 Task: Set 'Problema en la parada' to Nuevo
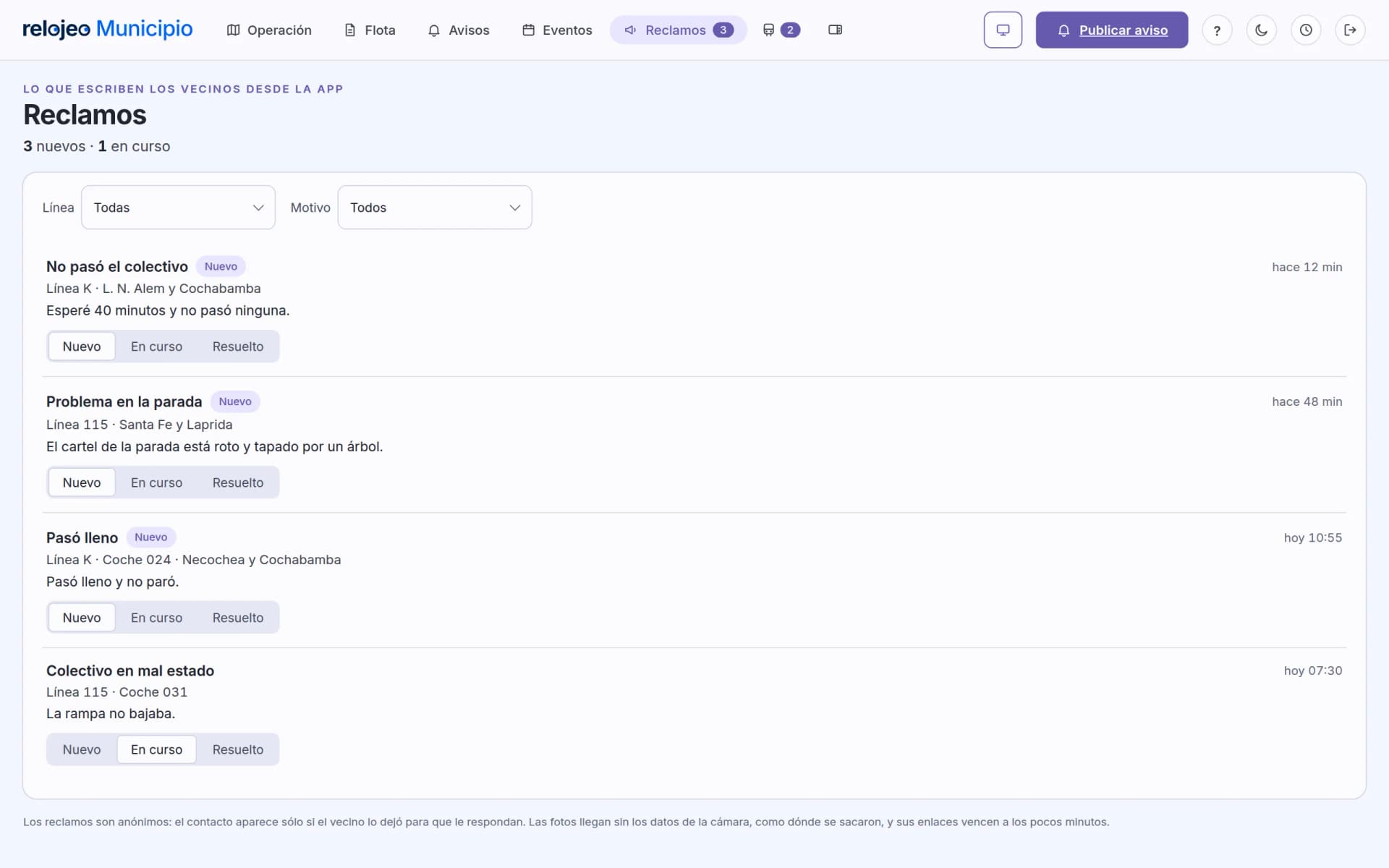[x=82, y=482]
